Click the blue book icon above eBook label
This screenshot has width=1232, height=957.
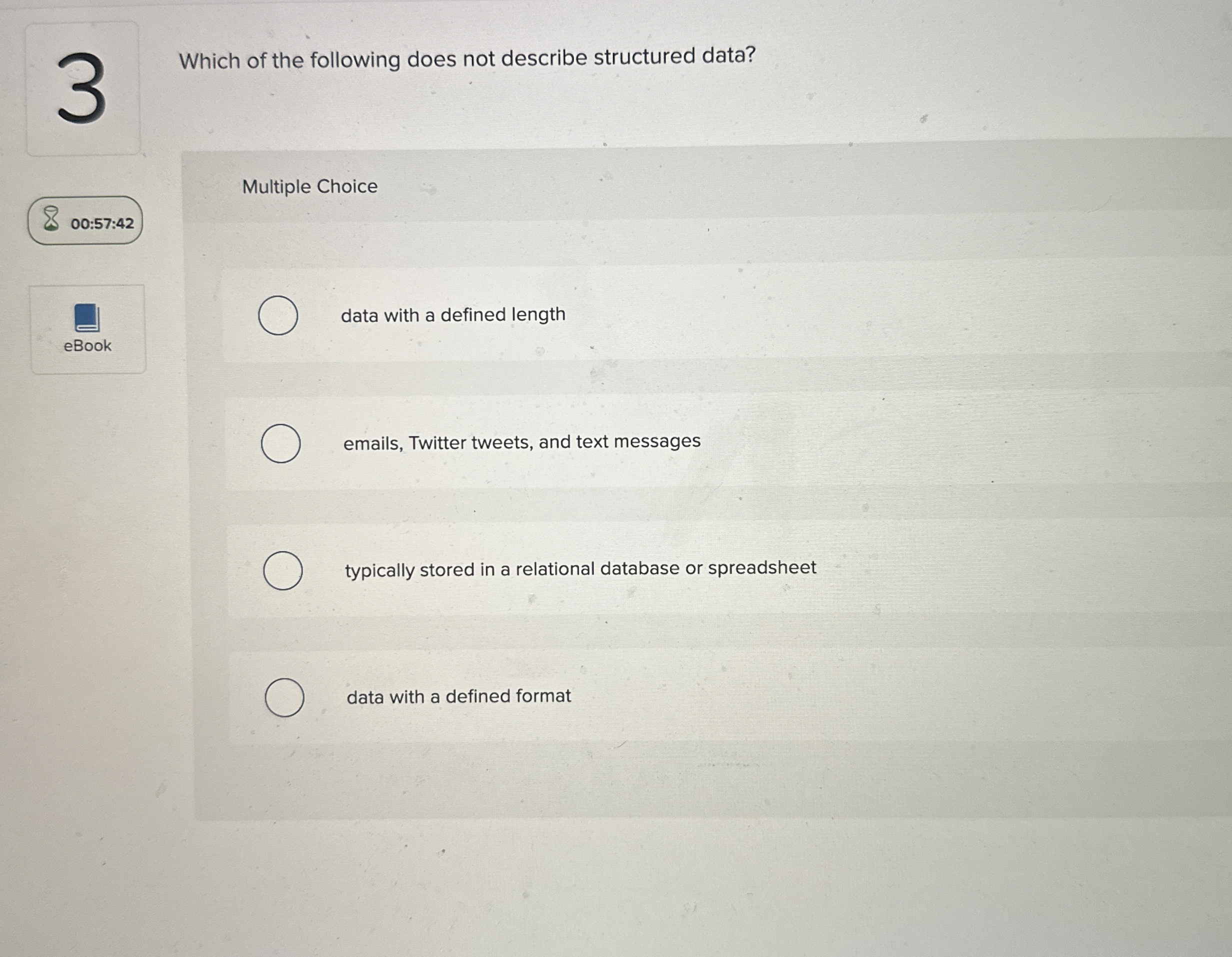click(86, 316)
